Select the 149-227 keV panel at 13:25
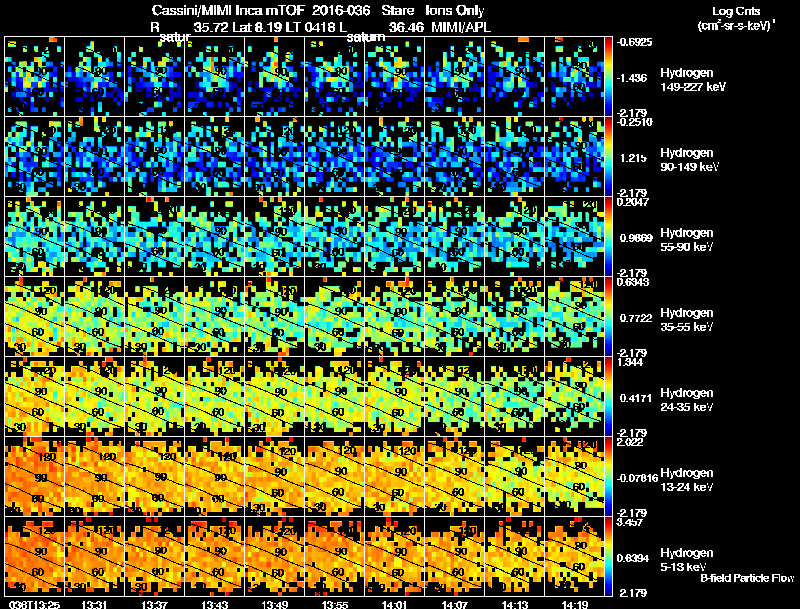The width and height of the screenshot is (800, 609). pyautogui.click(x=35, y=77)
